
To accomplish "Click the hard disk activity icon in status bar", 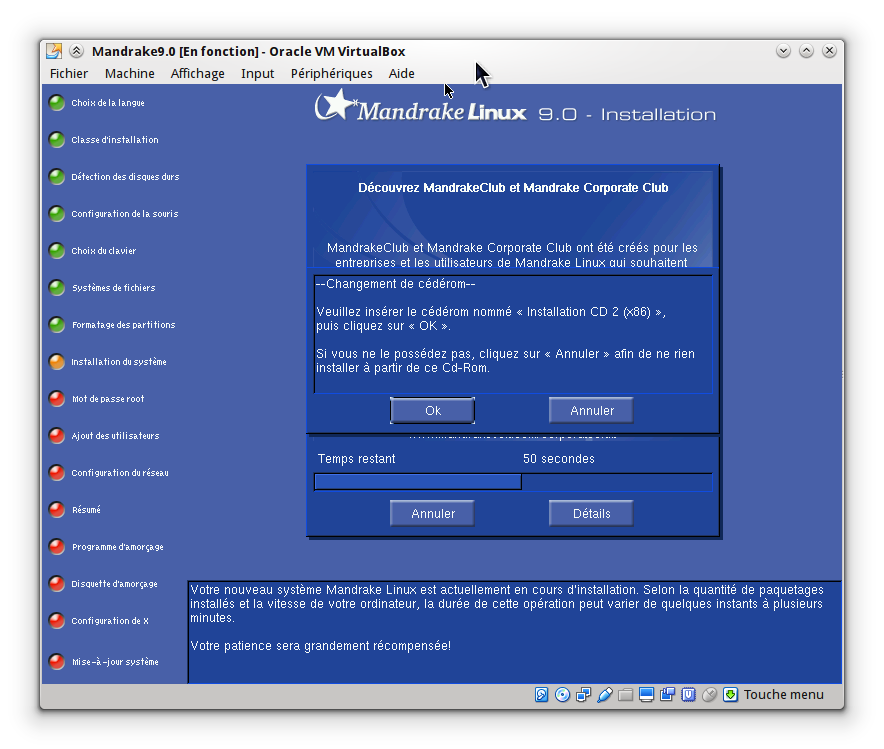I will [x=541, y=695].
